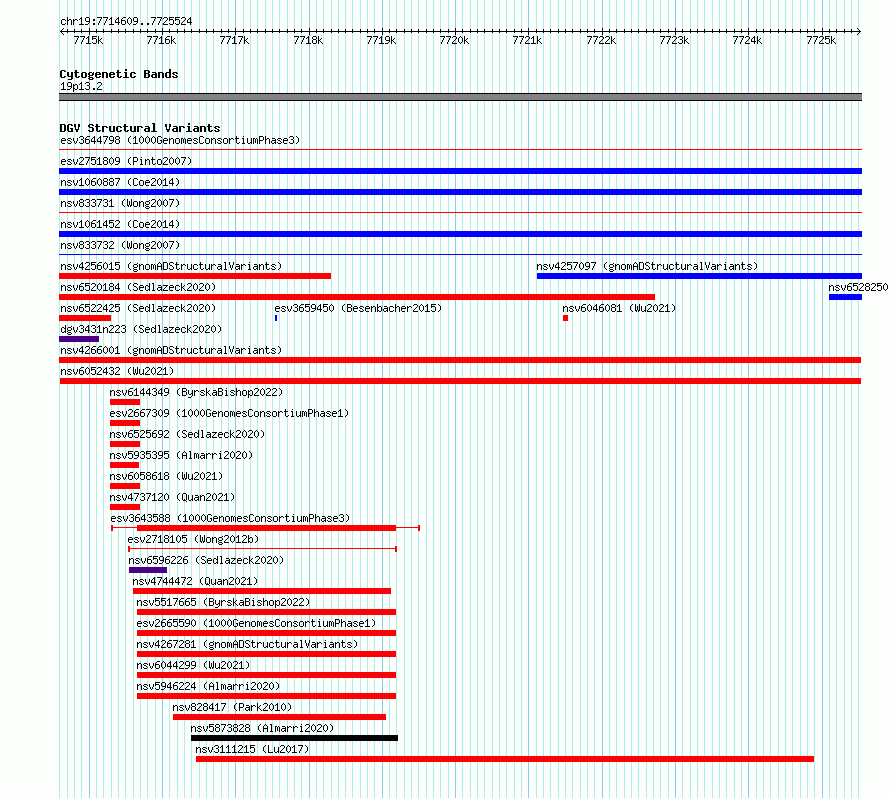This screenshot has height=798, width=890.
Task: Open the nsv6058618 (Wu2021) label
Action: 166,476
